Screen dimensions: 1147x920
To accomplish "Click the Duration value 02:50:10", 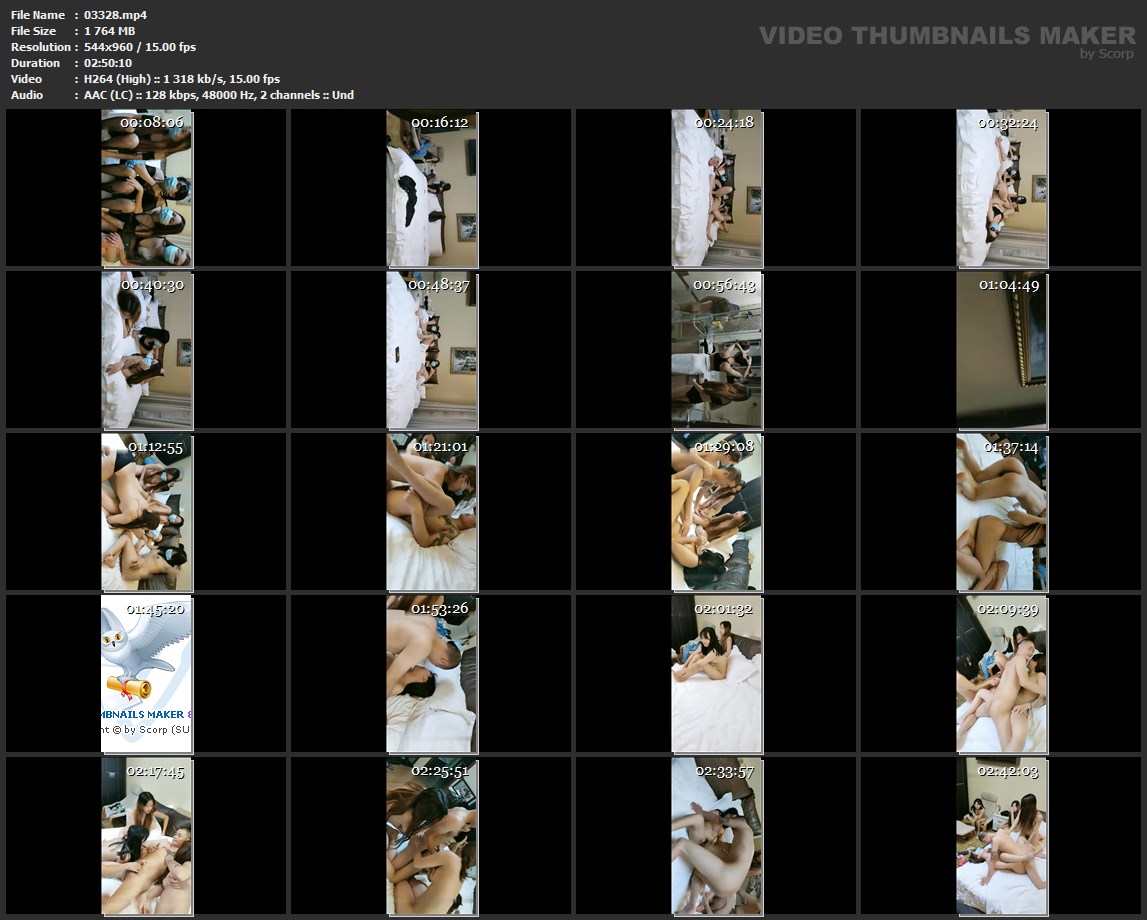I will tap(108, 63).
